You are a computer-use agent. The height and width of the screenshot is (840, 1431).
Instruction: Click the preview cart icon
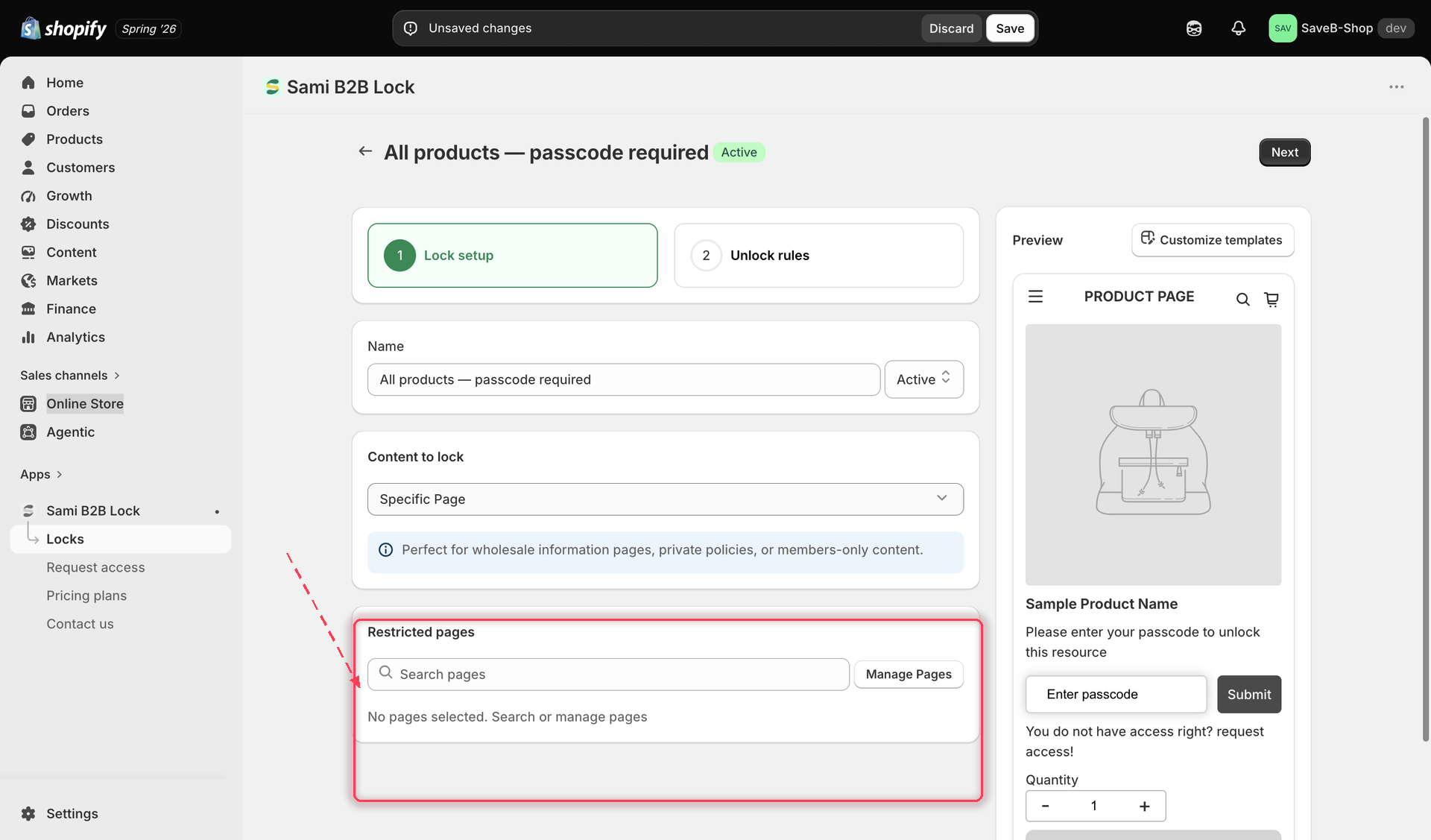pos(1272,300)
